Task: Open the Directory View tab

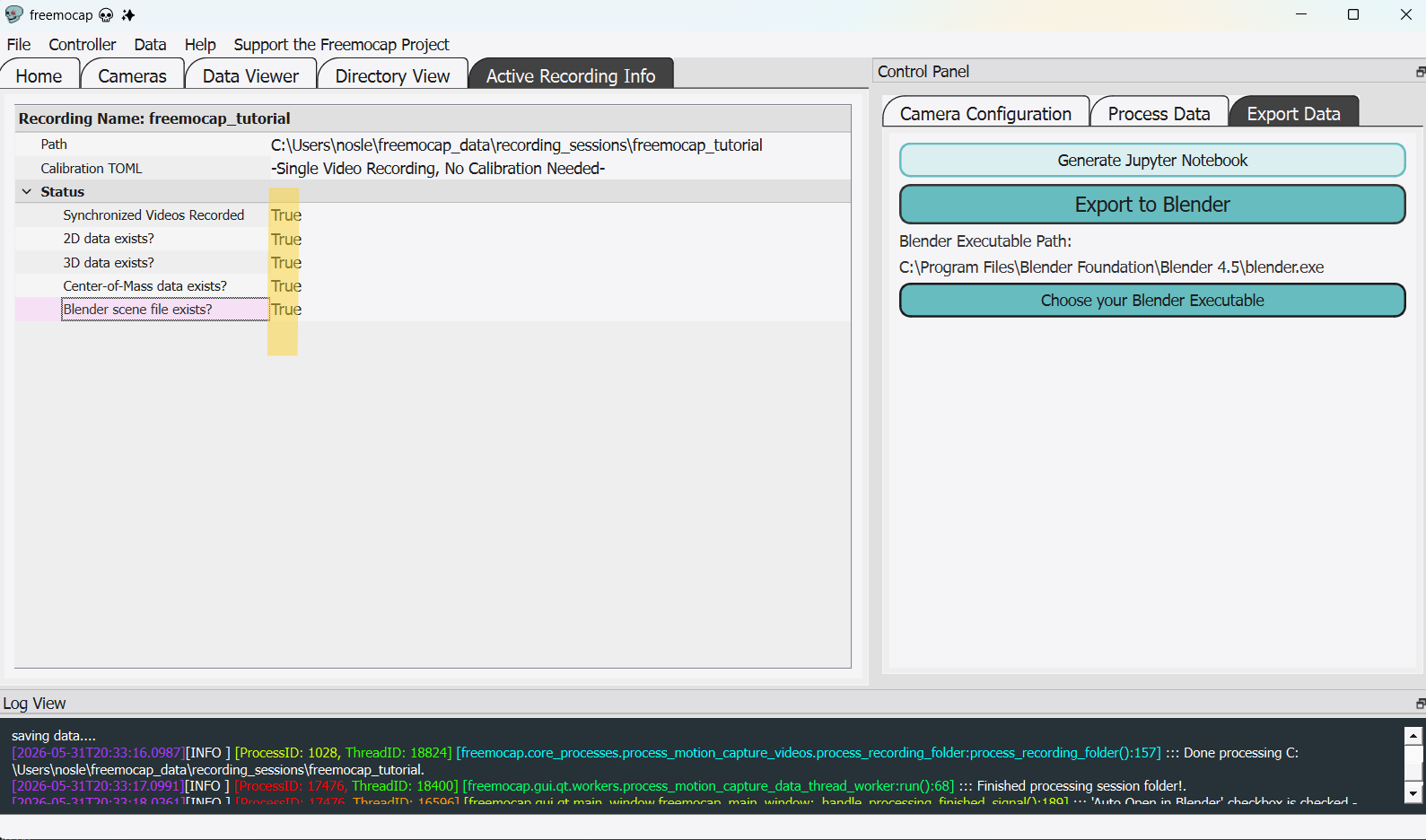Action: tap(392, 76)
